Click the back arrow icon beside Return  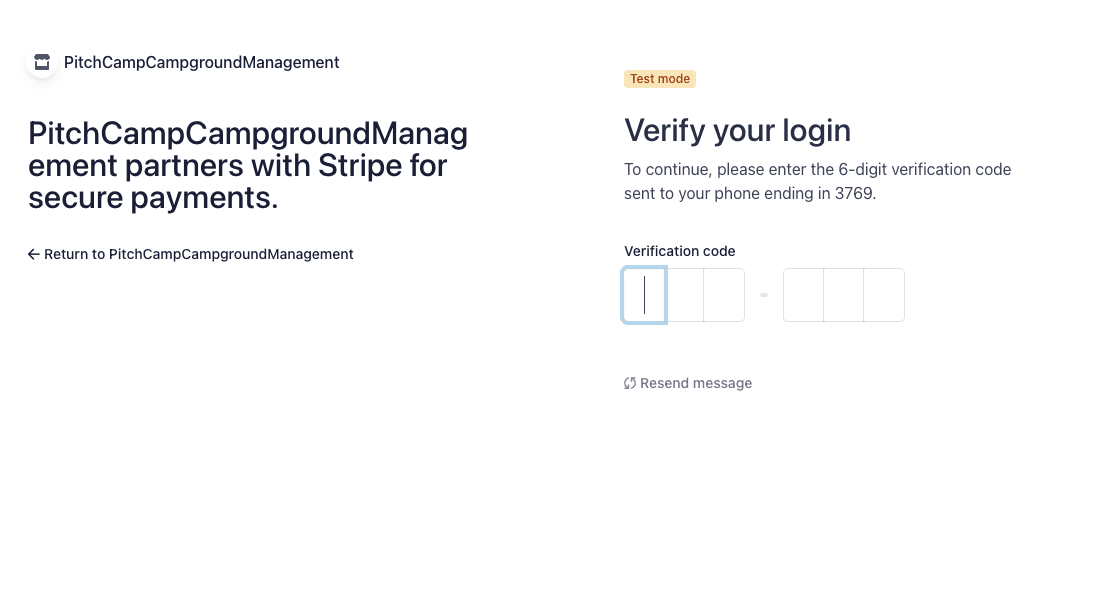34,255
